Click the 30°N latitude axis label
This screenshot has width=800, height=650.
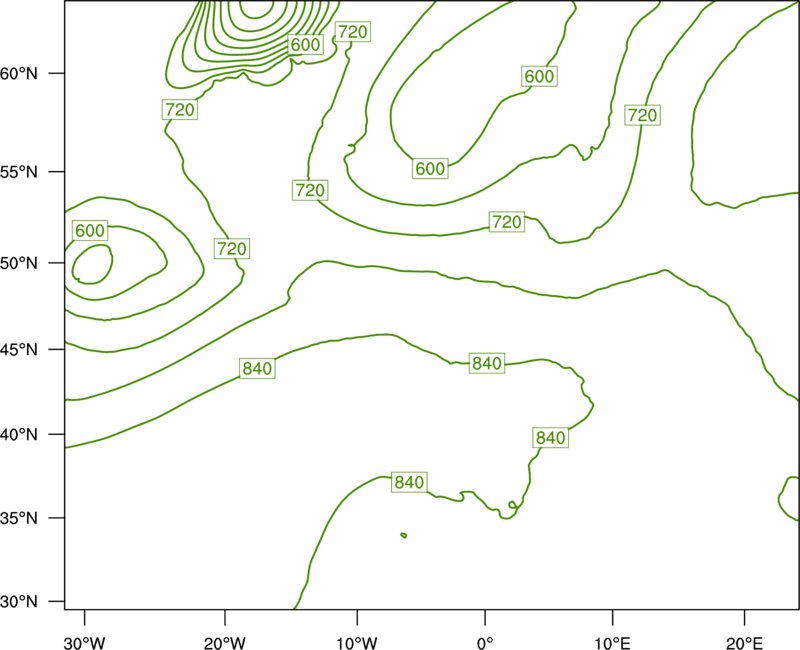coord(19,602)
